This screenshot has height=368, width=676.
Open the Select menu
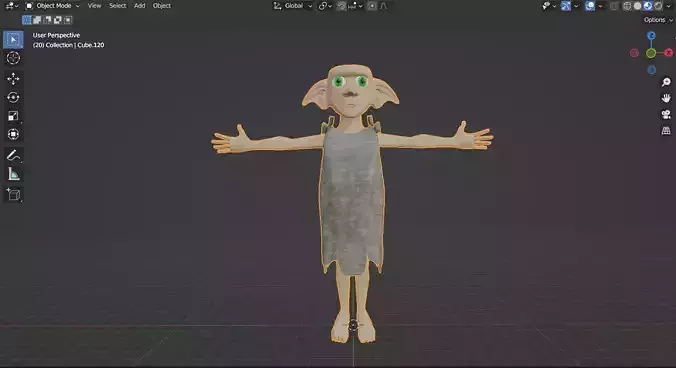click(x=118, y=6)
